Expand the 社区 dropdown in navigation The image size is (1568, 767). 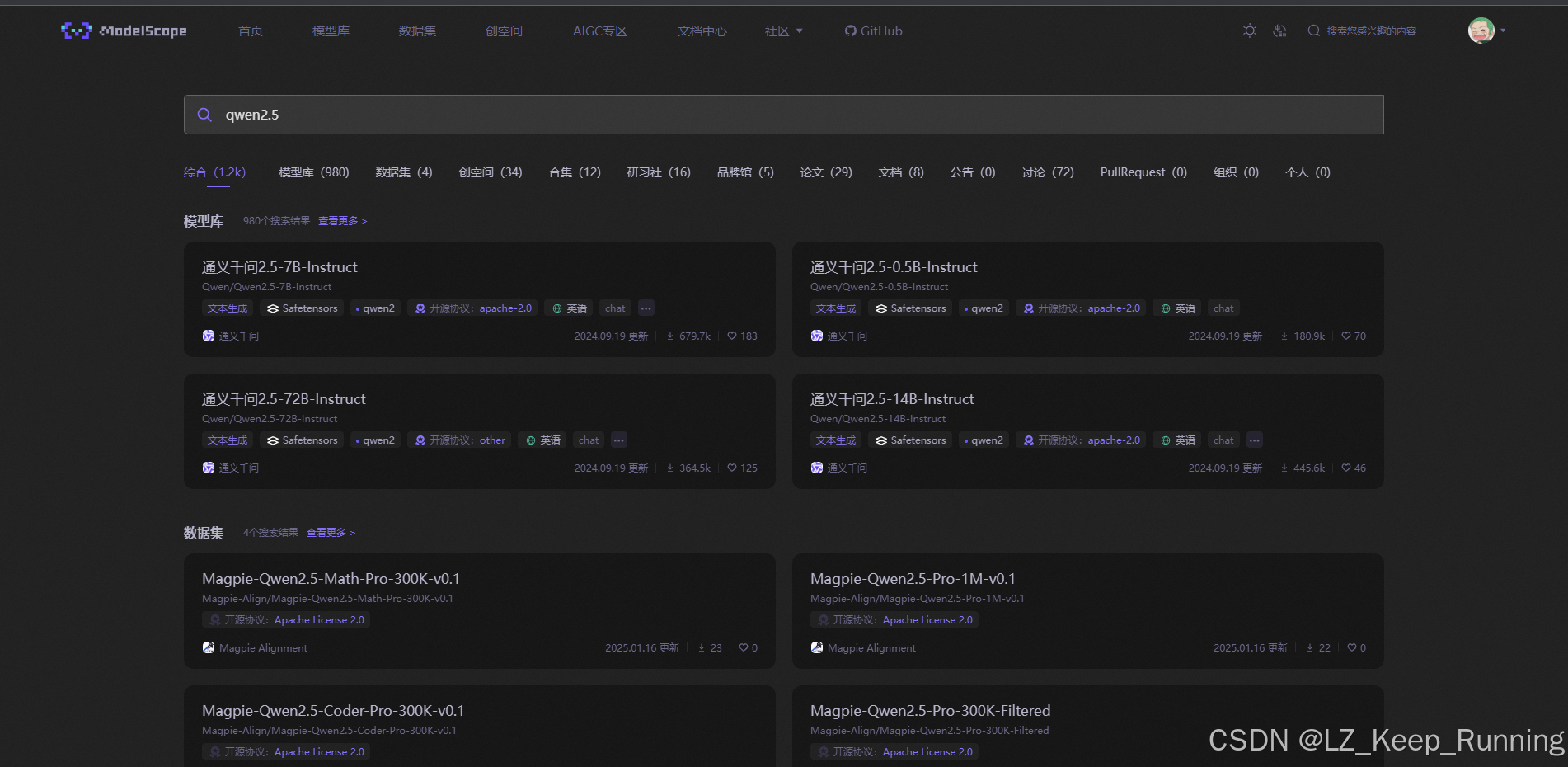(x=783, y=31)
